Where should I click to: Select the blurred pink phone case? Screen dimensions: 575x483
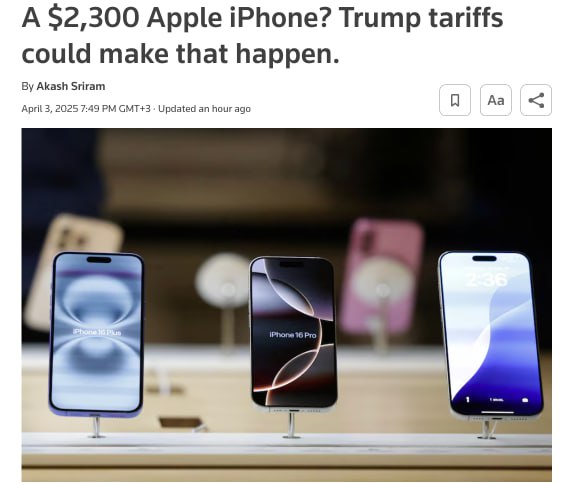[381, 275]
